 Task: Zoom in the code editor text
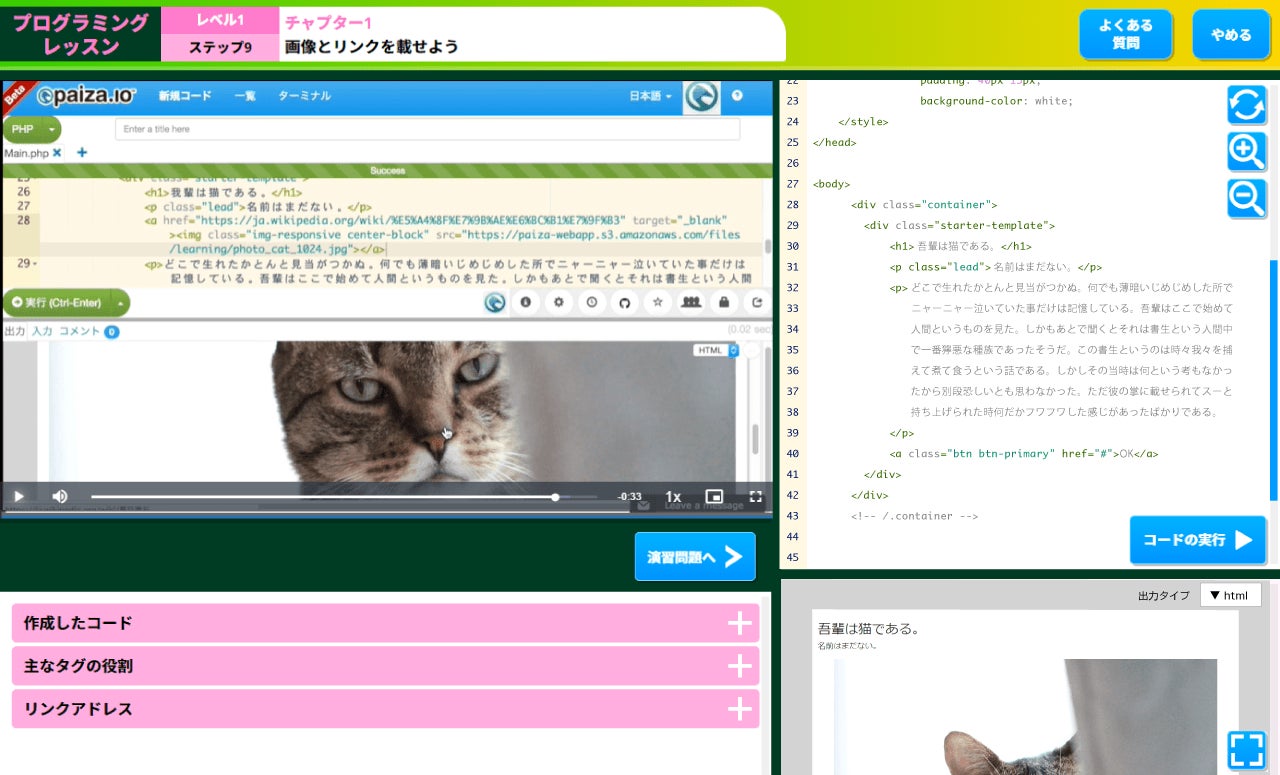click(x=1247, y=151)
